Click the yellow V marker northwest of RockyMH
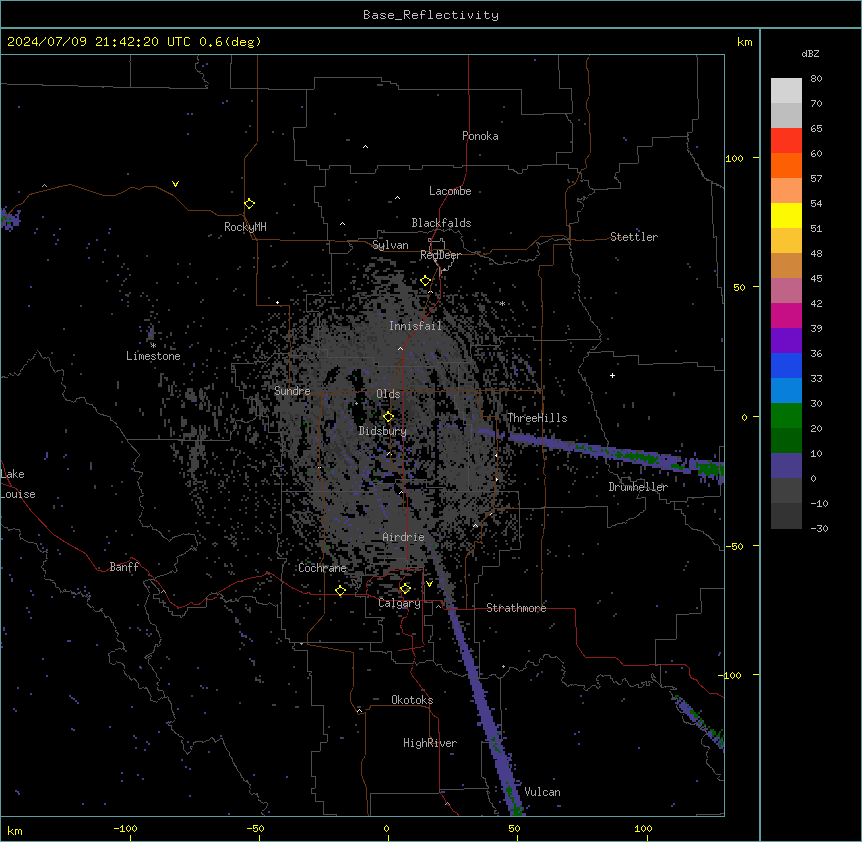The height and width of the screenshot is (842, 862). coord(175,184)
